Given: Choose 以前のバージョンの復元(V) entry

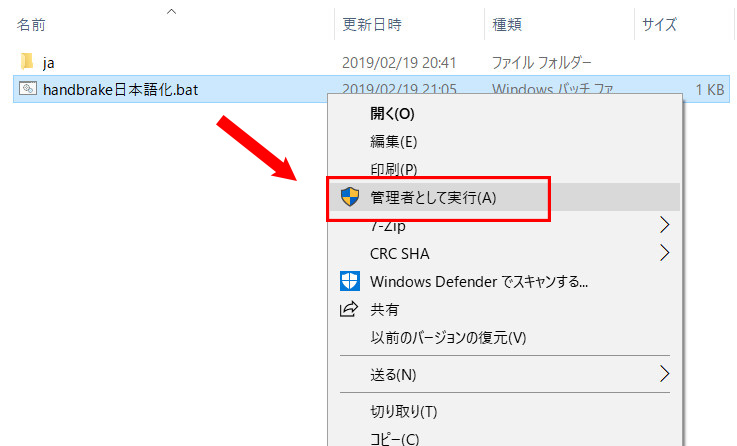Looking at the screenshot, I should (x=504, y=337).
